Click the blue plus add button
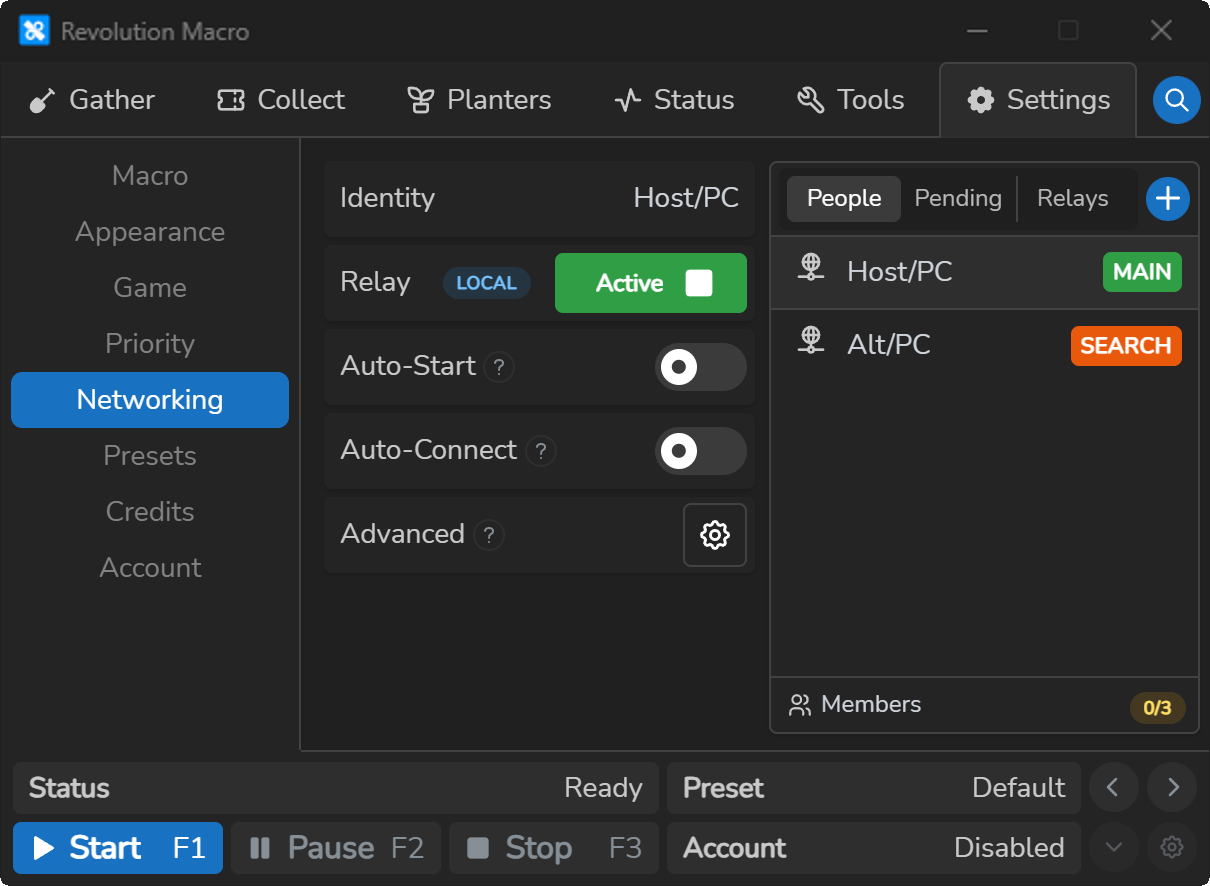 click(1168, 198)
